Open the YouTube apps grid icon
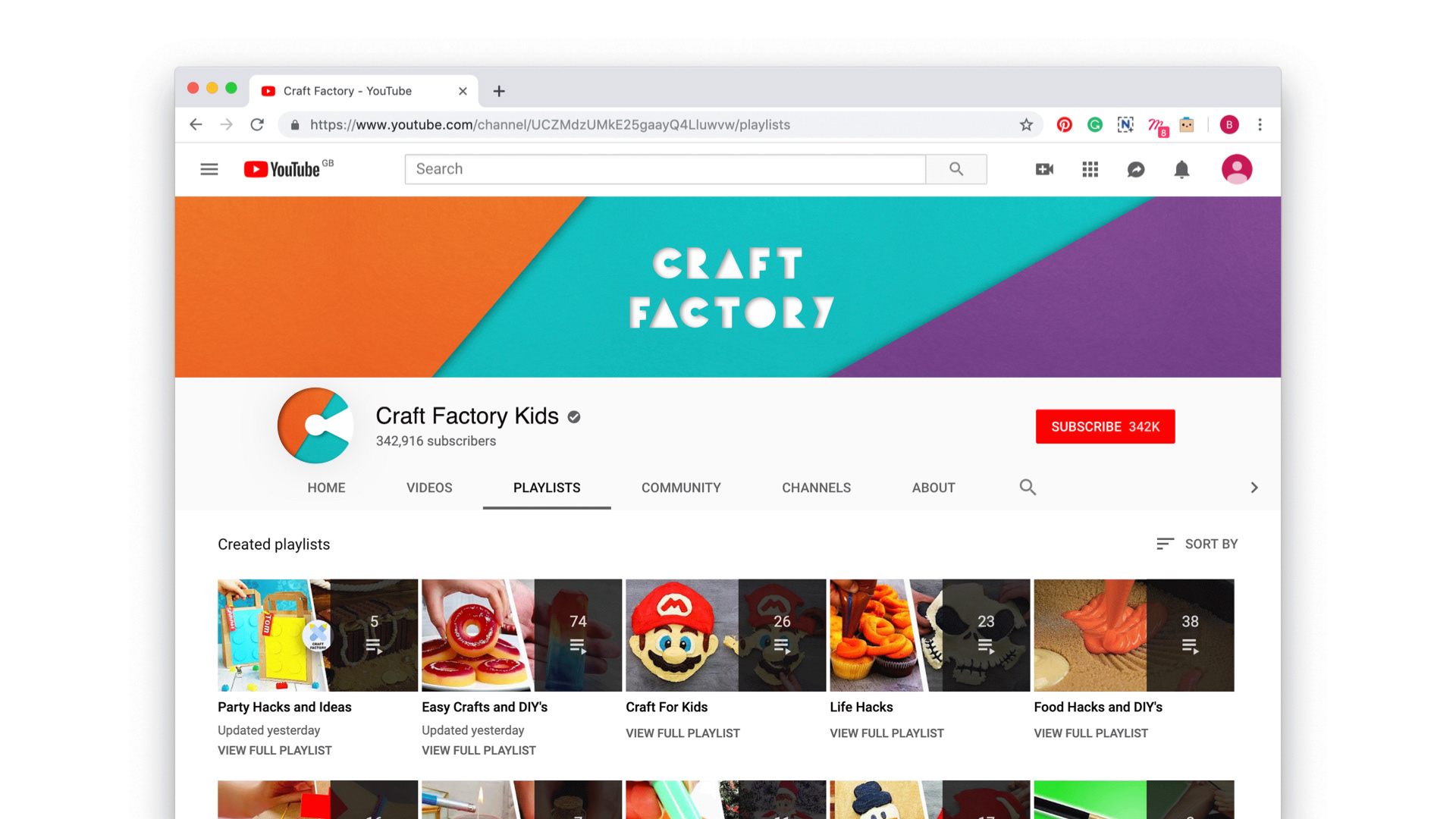This screenshot has height=819, width=1456. point(1090,169)
